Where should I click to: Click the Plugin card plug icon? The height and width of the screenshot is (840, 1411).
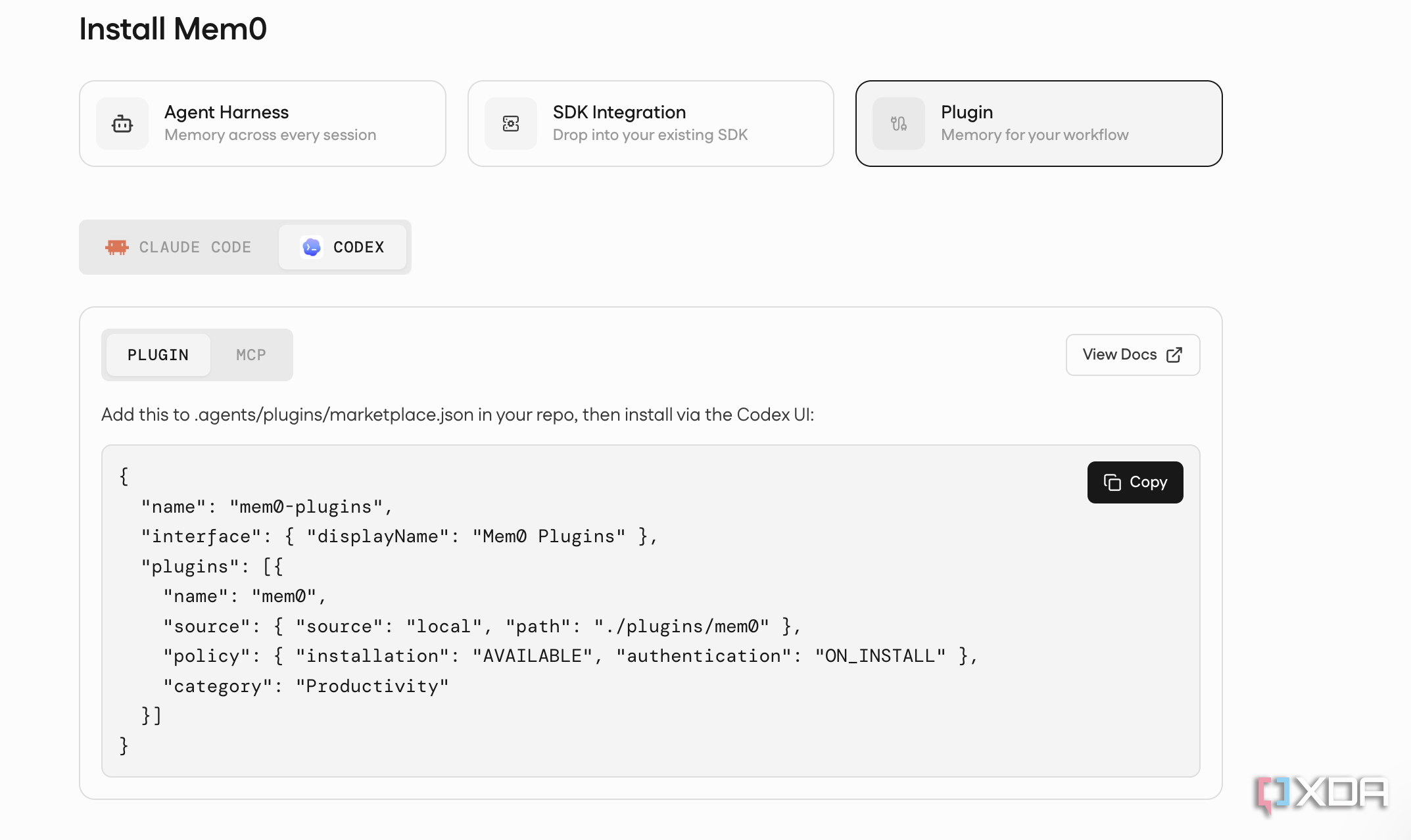(899, 124)
